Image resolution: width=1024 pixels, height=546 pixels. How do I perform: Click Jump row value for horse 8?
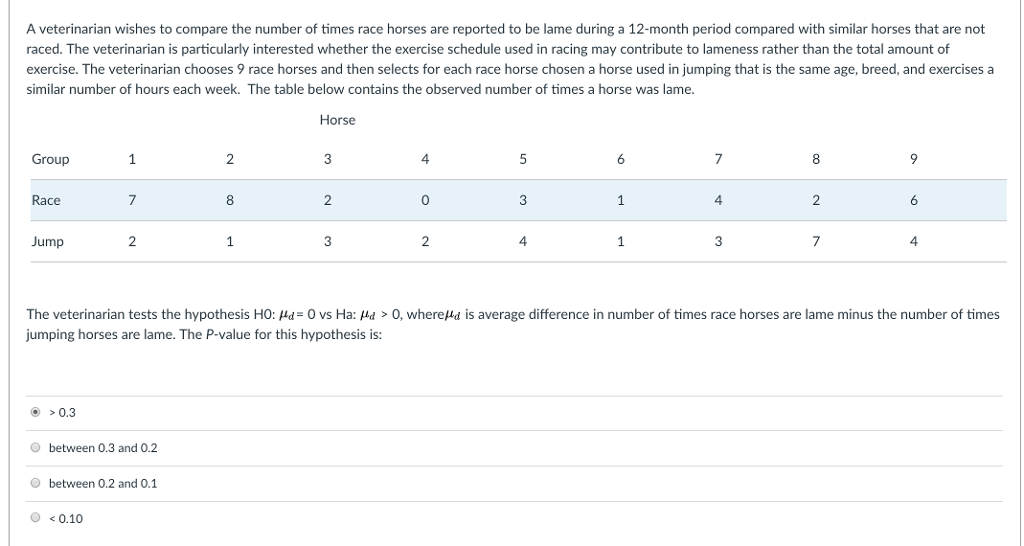point(816,241)
